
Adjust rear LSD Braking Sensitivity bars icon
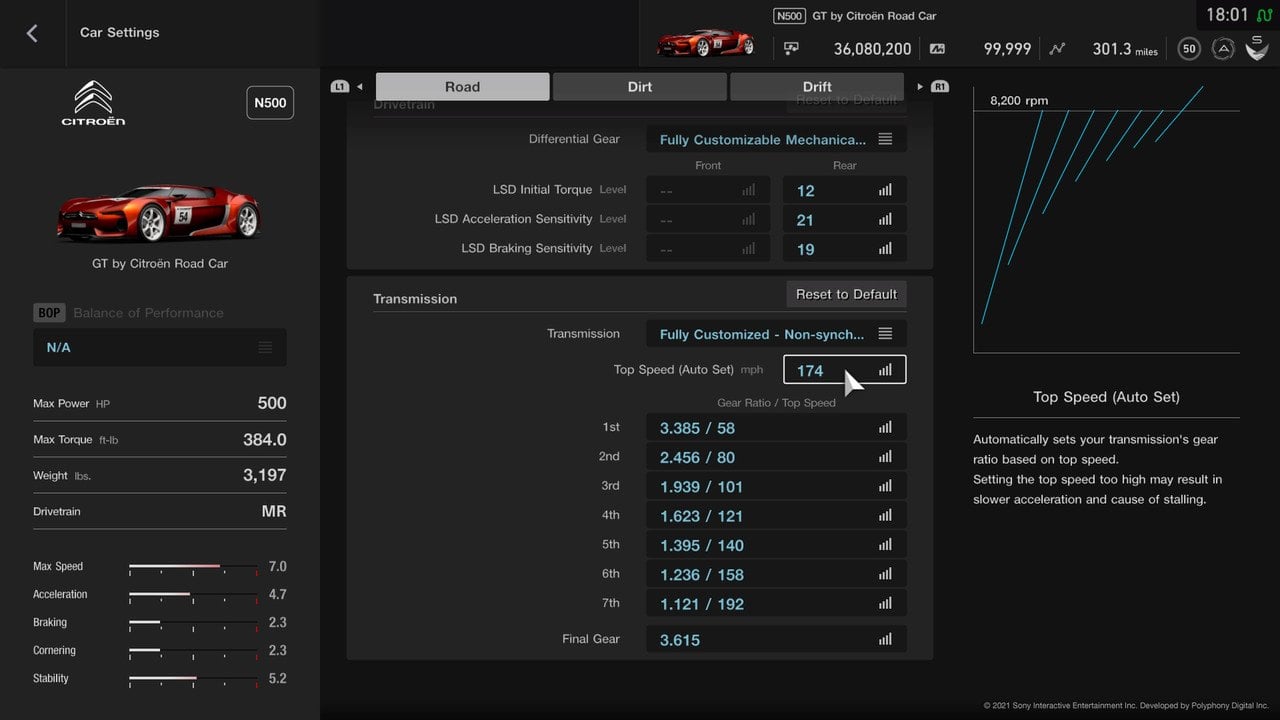click(x=885, y=249)
